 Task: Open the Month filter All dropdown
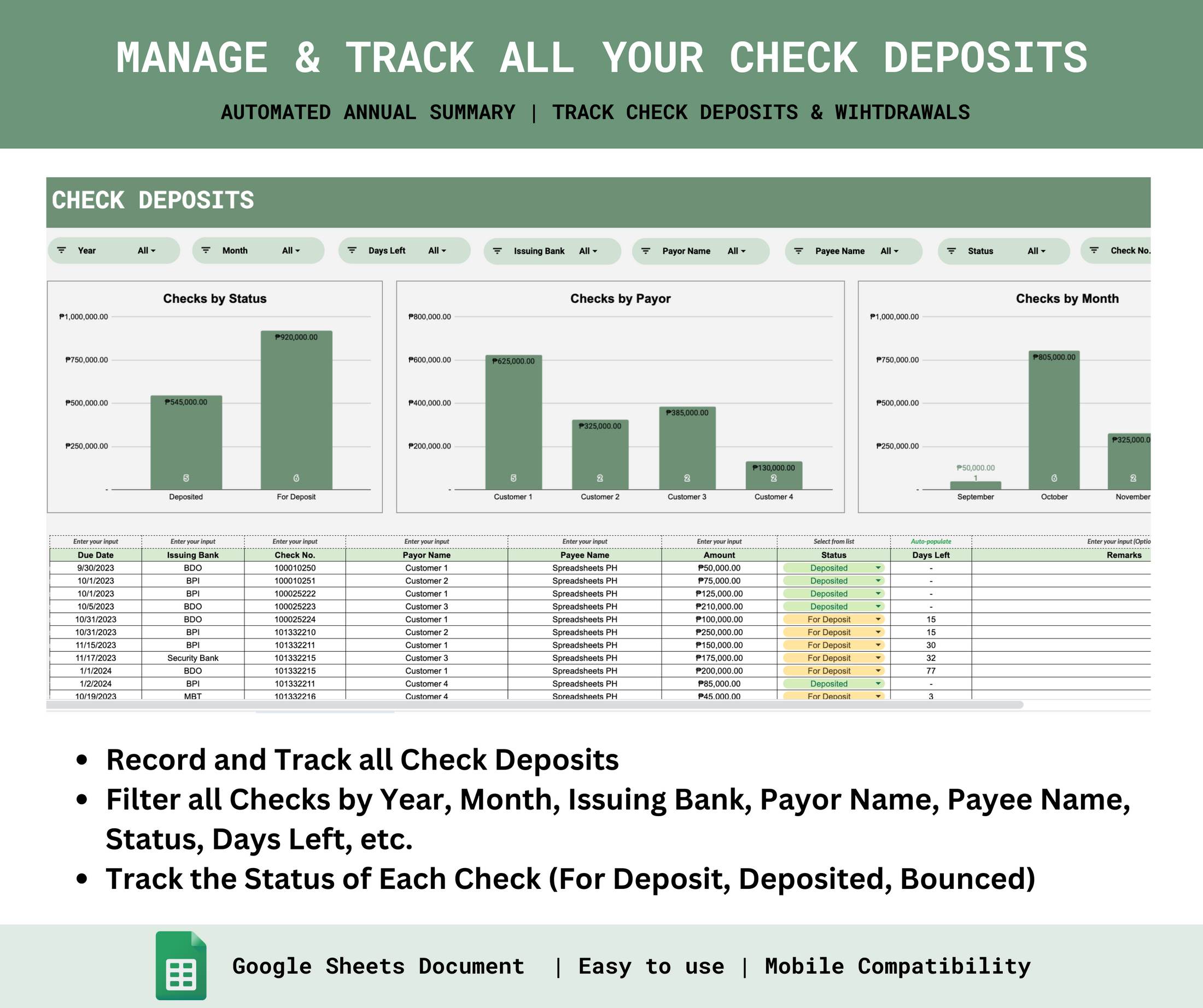point(291,250)
